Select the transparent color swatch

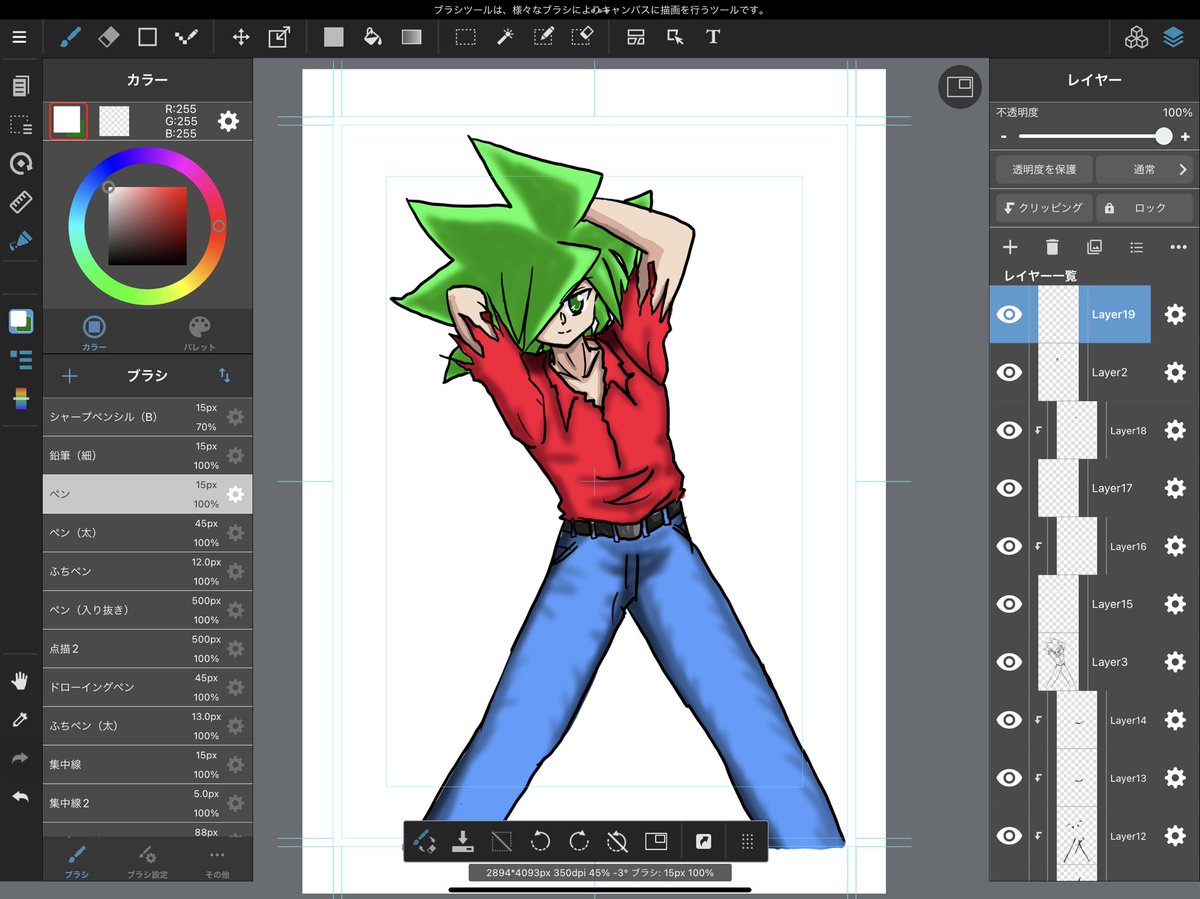click(115, 120)
